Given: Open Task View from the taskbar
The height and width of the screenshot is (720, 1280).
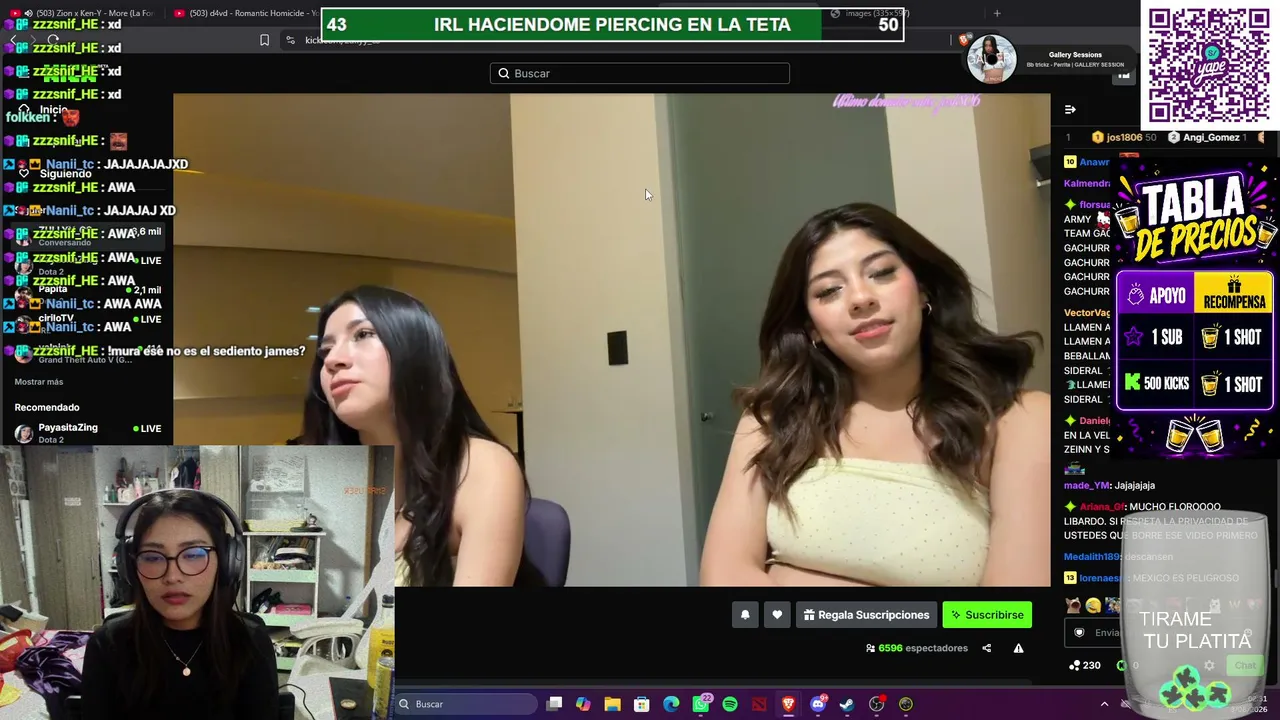Looking at the screenshot, I should tap(554, 704).
